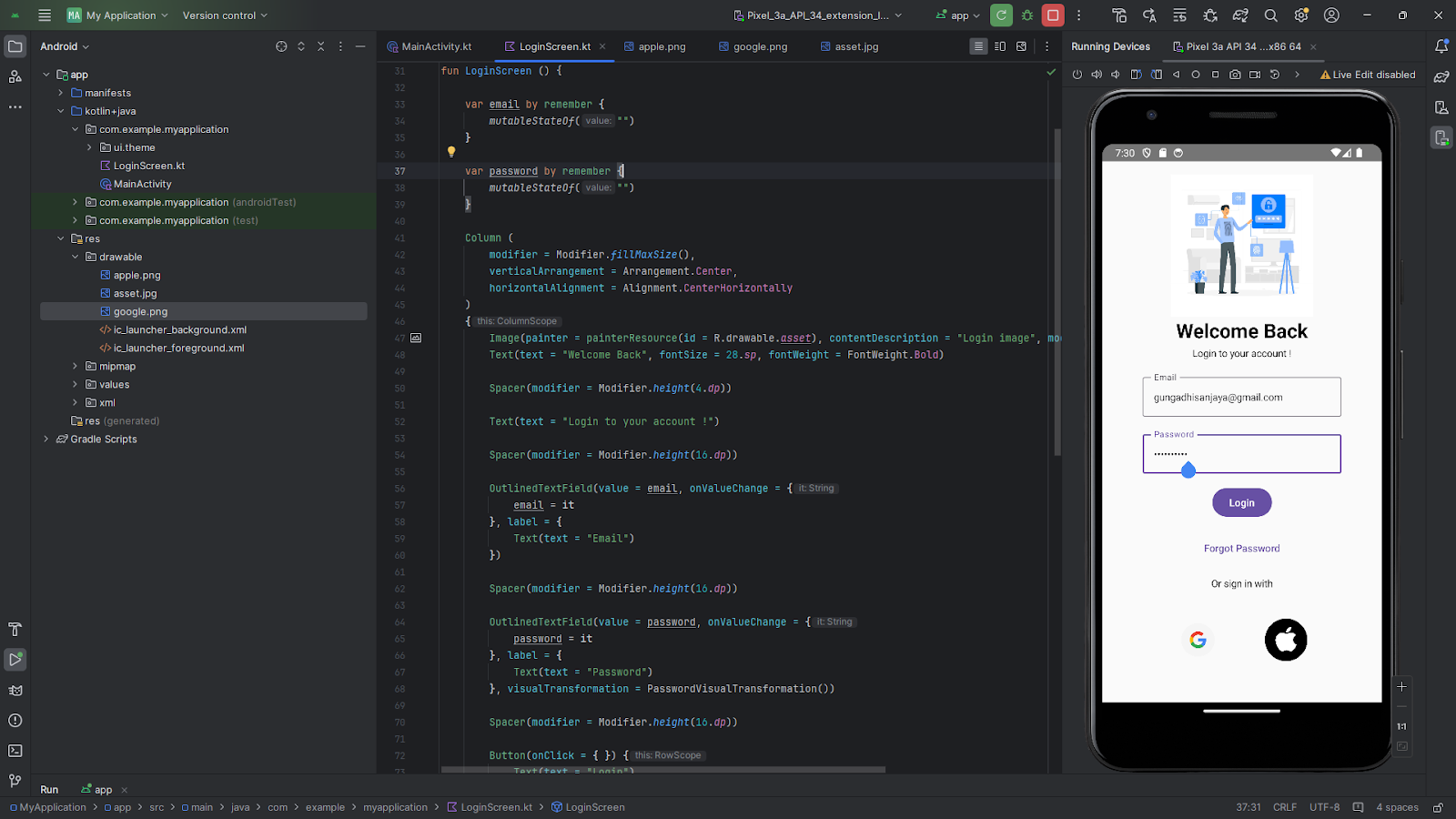Switch to google.png editor tab

click(x=753, y=46)
